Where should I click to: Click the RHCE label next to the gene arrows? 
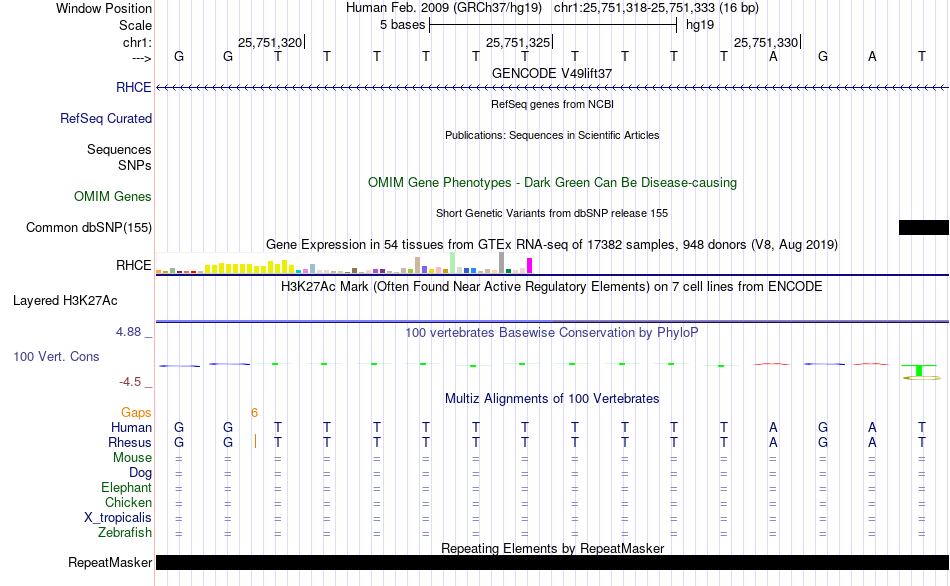pyautogui.click(x=133, y=87)
